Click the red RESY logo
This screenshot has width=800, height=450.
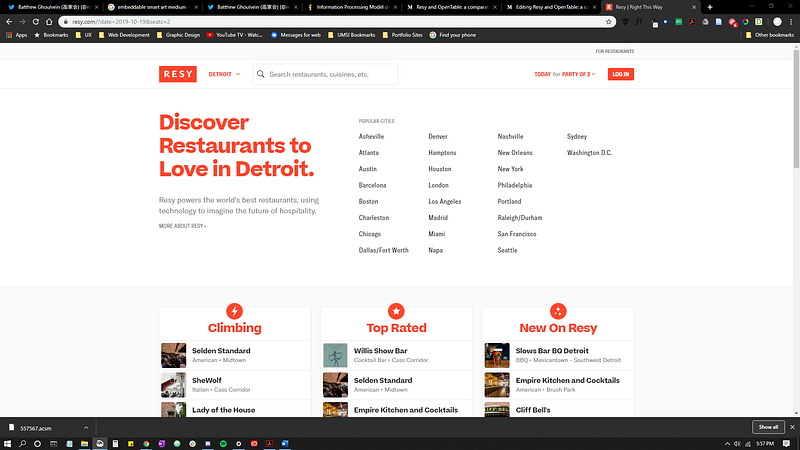pyautogui.click(x=178, y=74)
